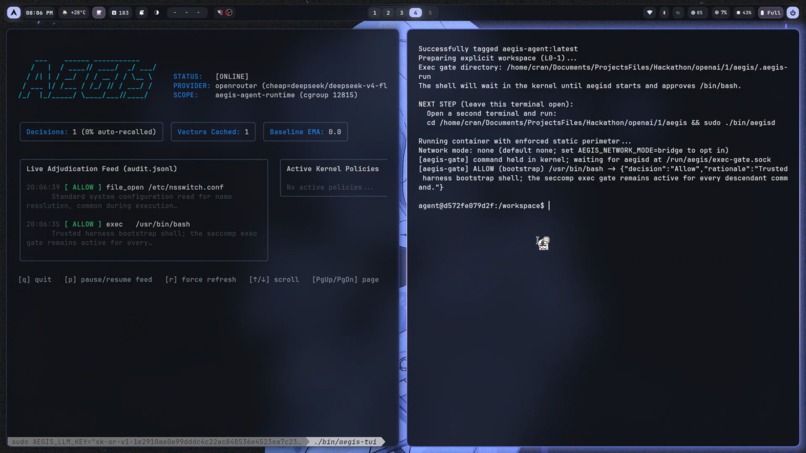
Task: Click the red crossed-circle tray icon
Action: pos(229,12)
